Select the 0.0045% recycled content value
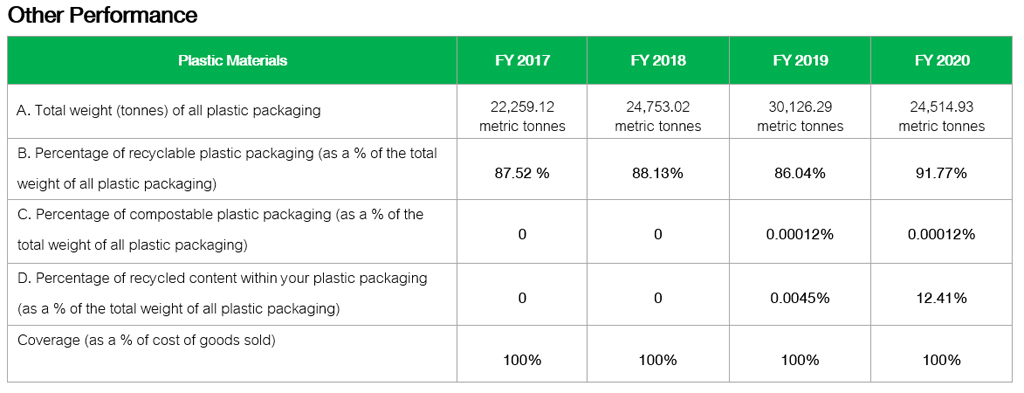Image resolution: width=1024 pixels, height=393 pixels. tap(800, 298)
